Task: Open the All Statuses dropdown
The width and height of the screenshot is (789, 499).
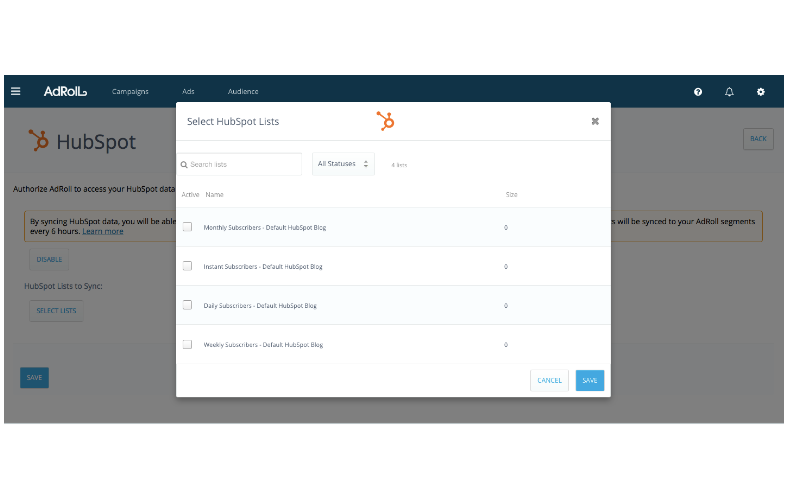Action: [x=343, y=164]
